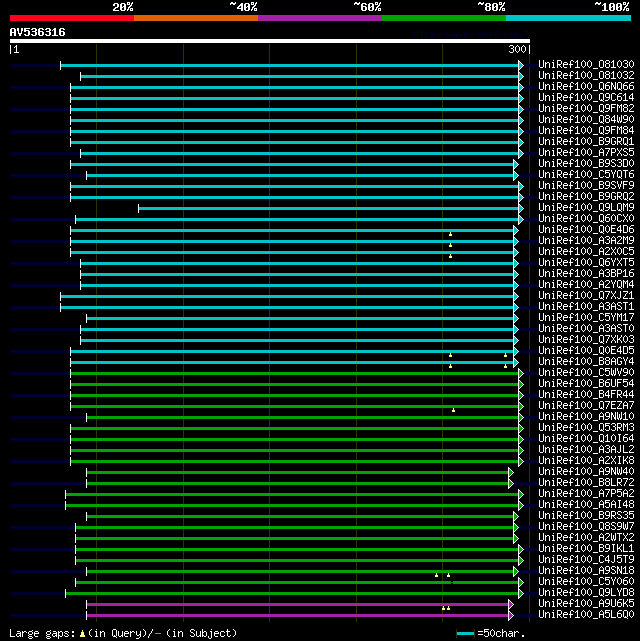
Task: Click the UniRef100_A3AST1 label
Action: tap(586, 307)
